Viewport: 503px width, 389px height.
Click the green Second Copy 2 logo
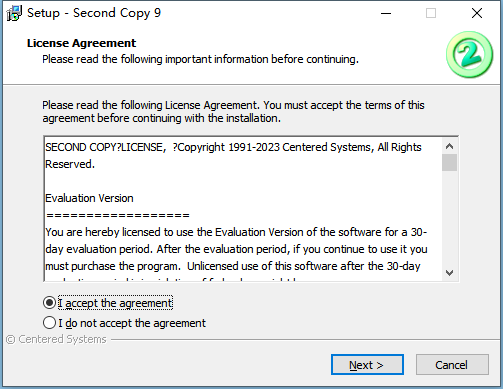[469, 55]
